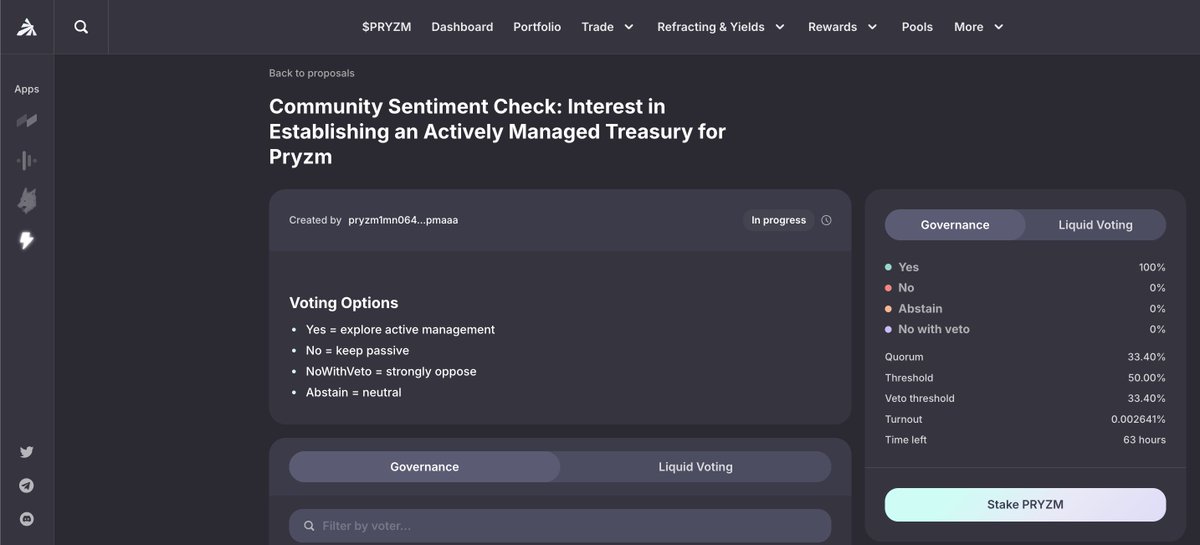Click the orange Abstain color dot
Screen dimensions: 1200x545
(888, 309)
